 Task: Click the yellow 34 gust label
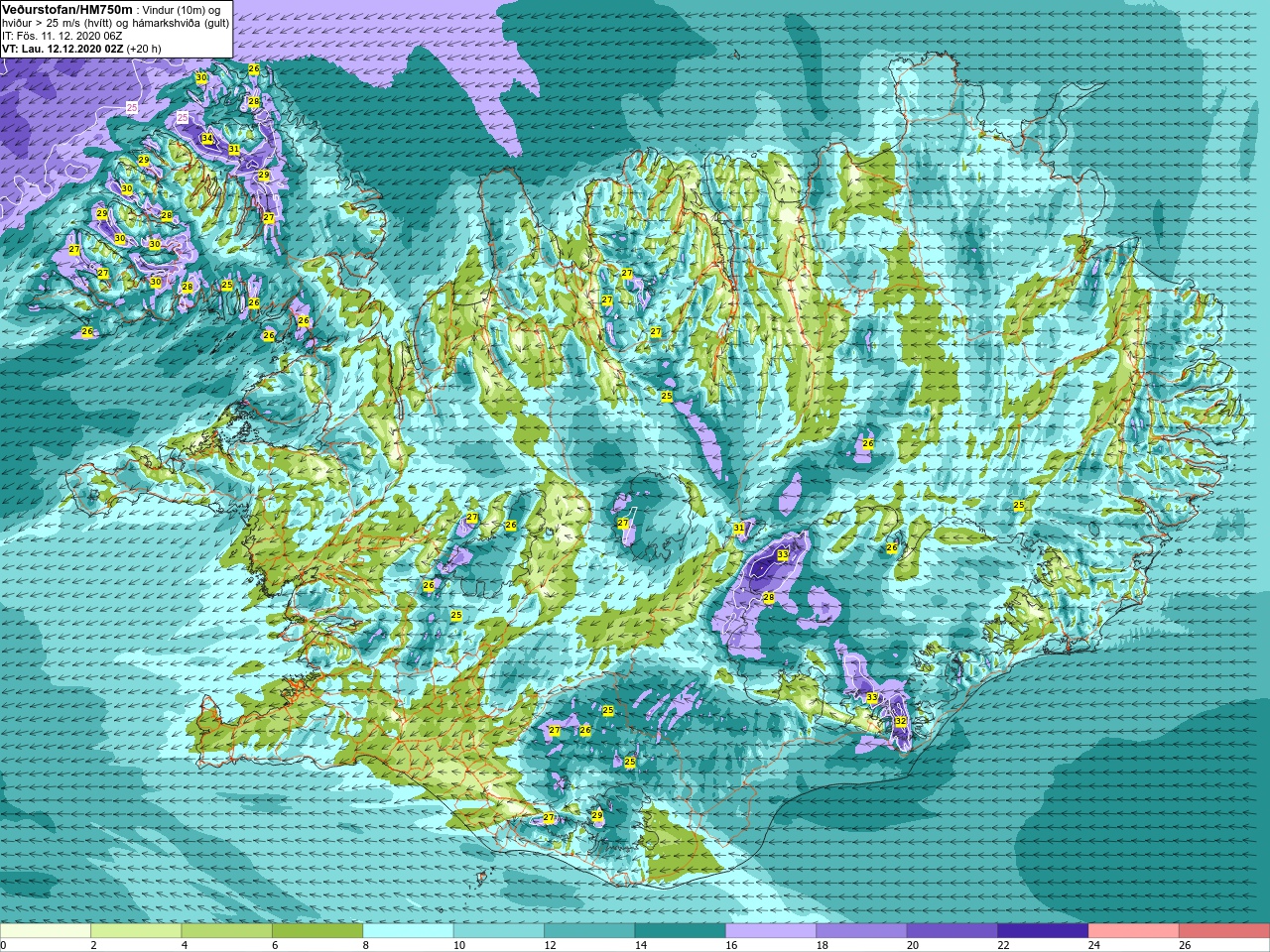[x=207, y=139]
